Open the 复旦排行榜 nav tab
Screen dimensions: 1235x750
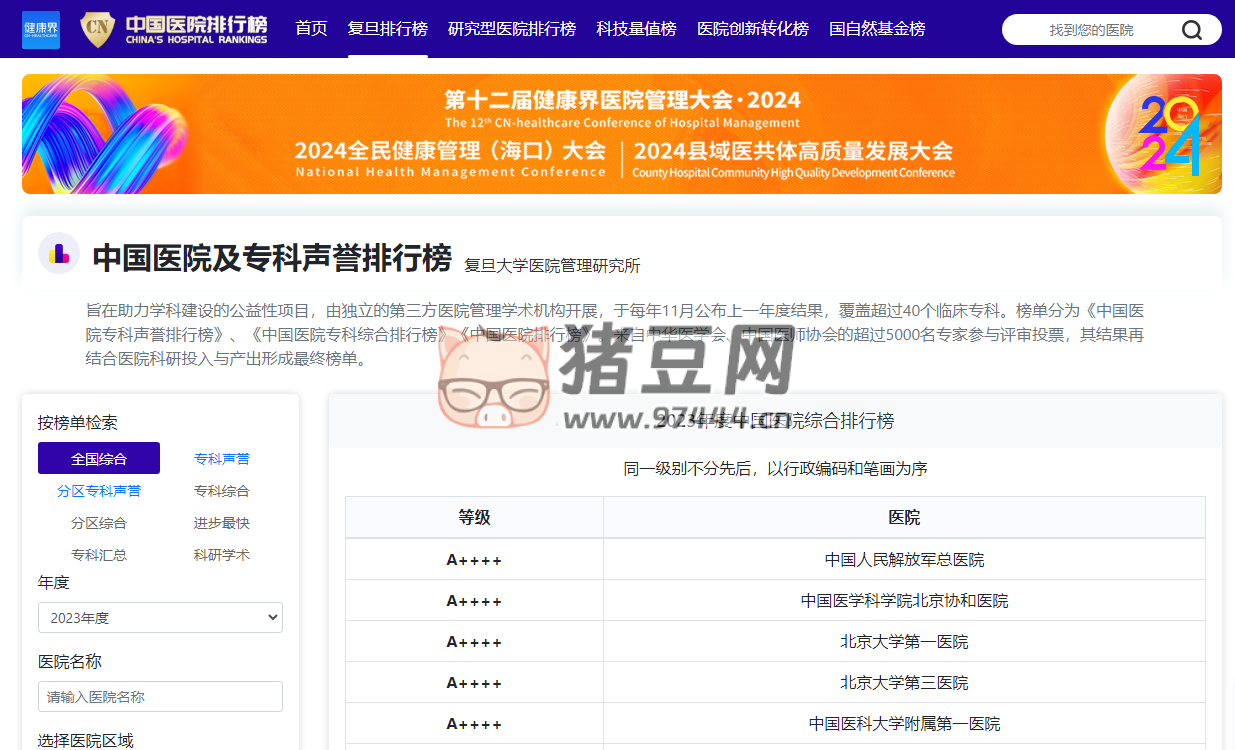click(388, 29)
